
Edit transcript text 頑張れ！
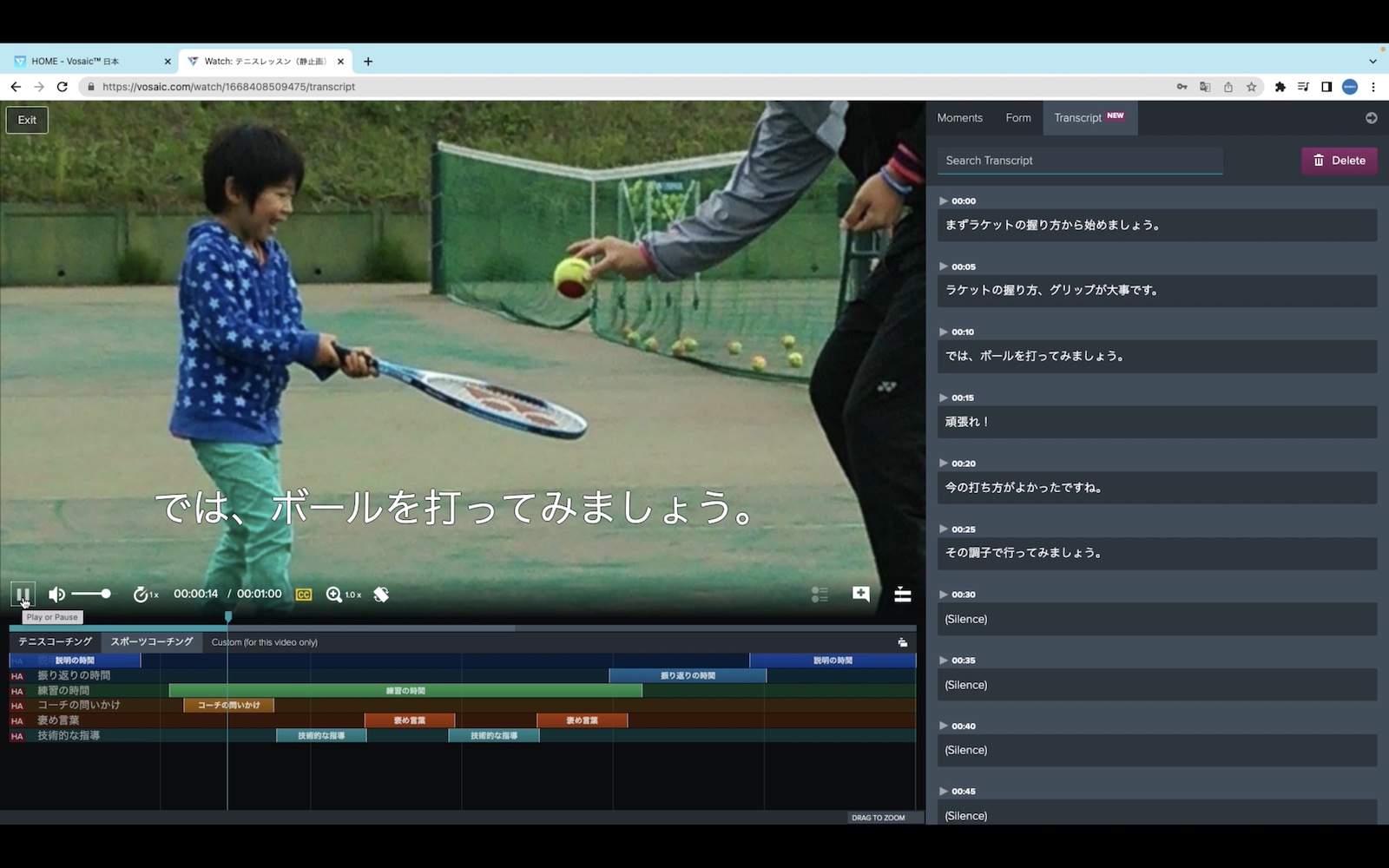coord(1157,422)
